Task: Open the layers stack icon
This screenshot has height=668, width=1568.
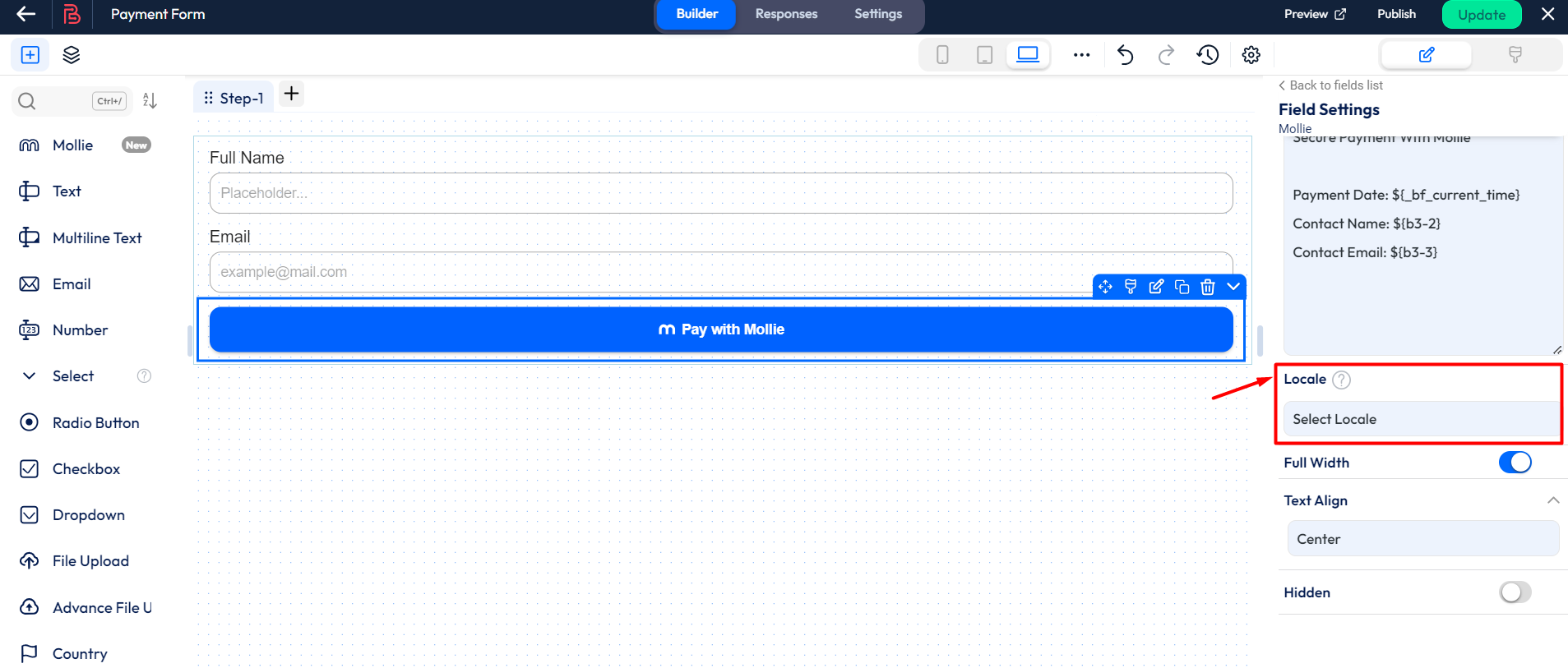Action: coord(72,55)
